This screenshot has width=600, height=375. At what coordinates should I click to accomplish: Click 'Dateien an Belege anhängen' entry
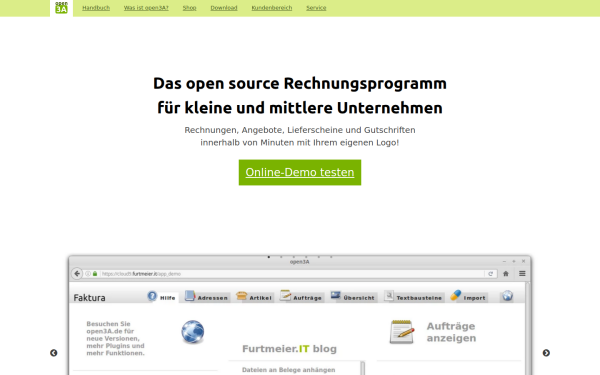(x=289, y=370)
